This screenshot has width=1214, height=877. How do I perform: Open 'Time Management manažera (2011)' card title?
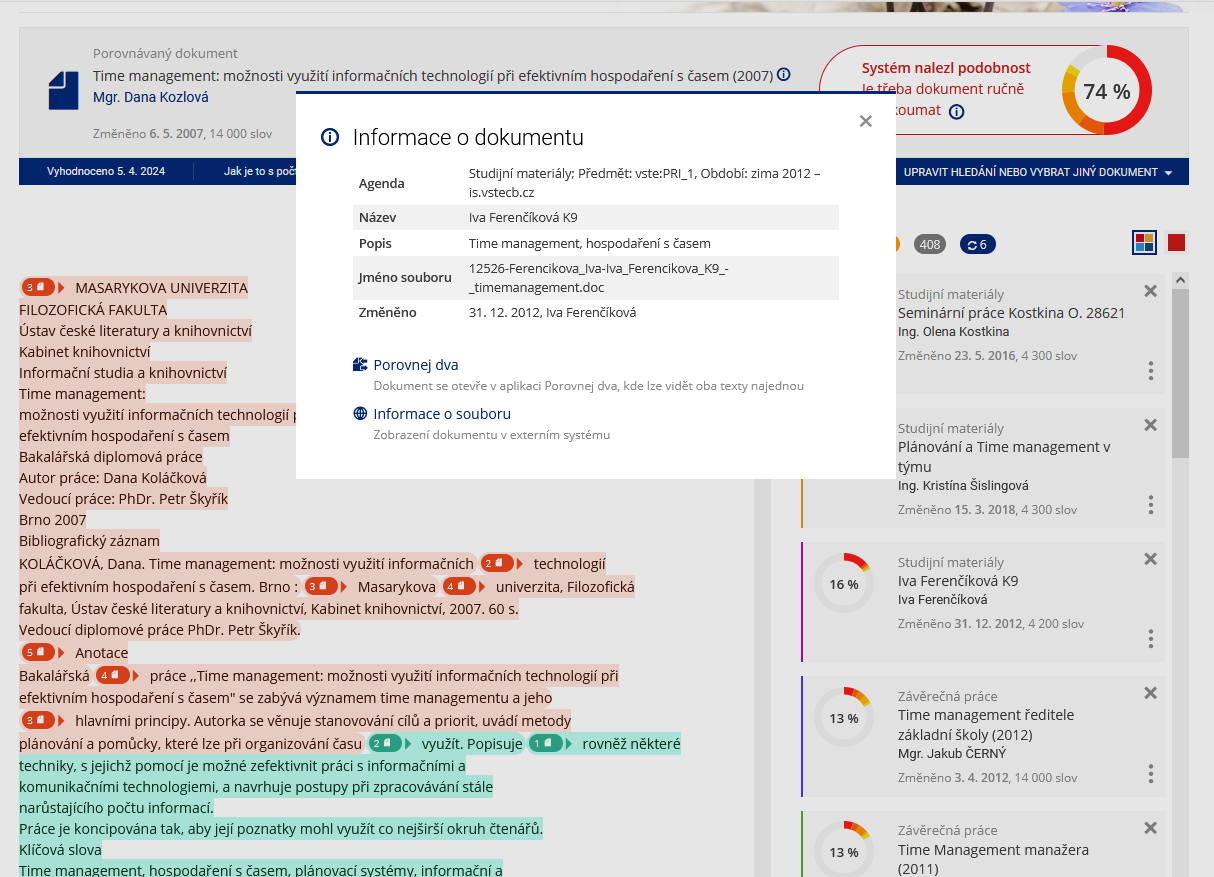(x=993, y=860)
